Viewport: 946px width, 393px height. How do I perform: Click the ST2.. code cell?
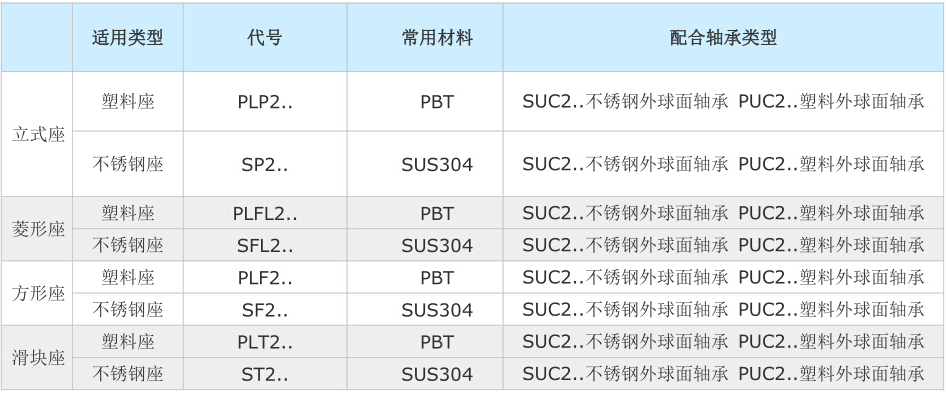tap(265, 374)
